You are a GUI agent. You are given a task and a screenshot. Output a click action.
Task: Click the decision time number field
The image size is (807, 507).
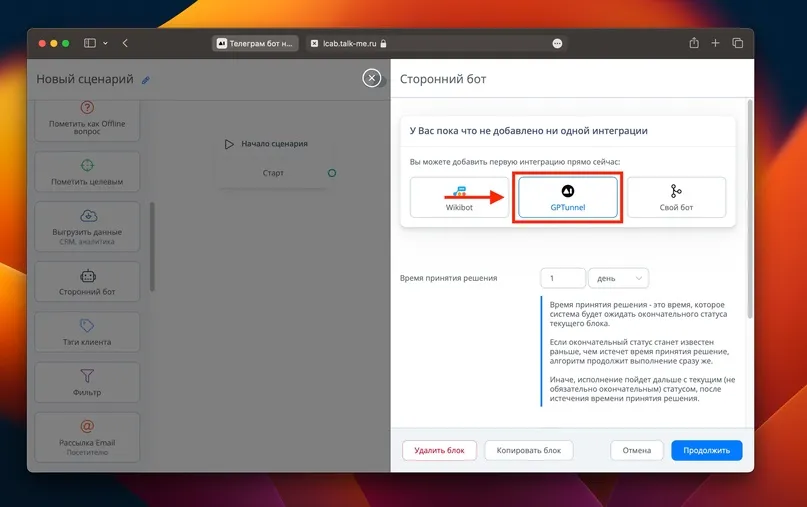tap(563, 278)
